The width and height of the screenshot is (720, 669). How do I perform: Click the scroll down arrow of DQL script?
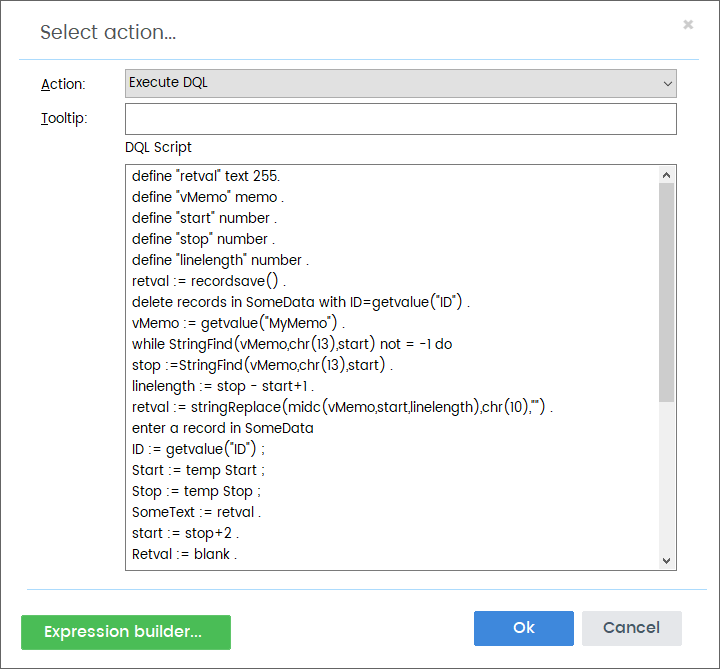pos(666,560)
